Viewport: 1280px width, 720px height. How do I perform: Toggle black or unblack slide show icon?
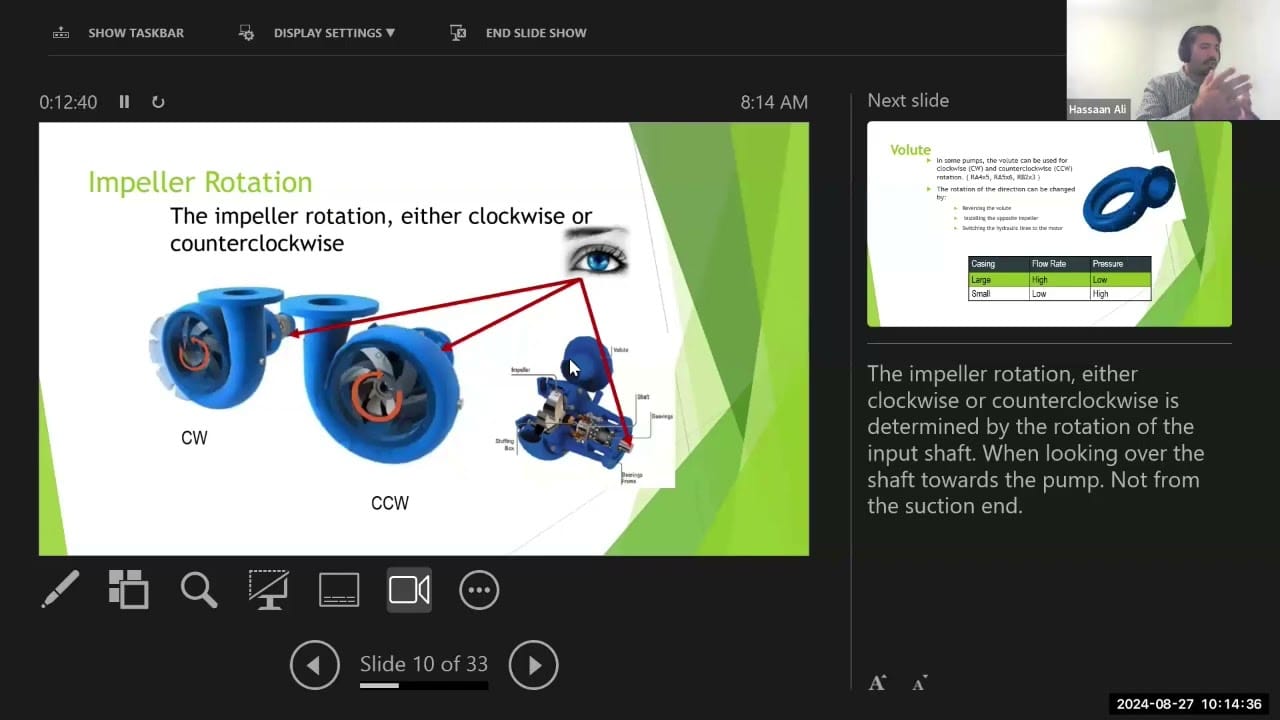[269, 590]
